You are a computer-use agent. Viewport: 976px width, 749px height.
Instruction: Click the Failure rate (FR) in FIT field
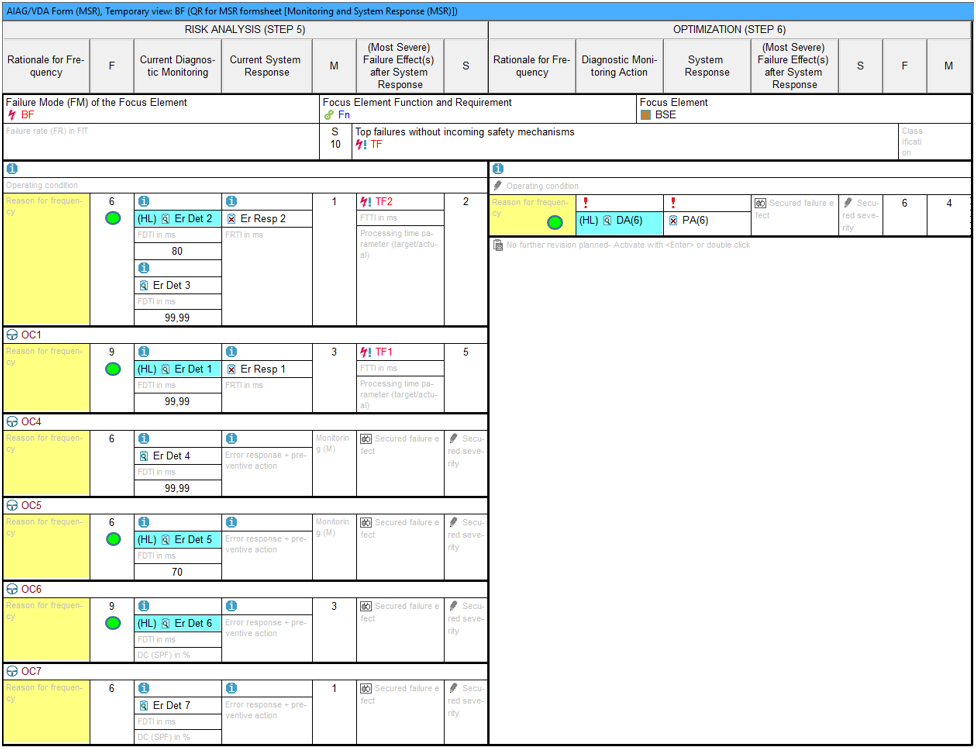pyautogui.click(x=161, y=142)
